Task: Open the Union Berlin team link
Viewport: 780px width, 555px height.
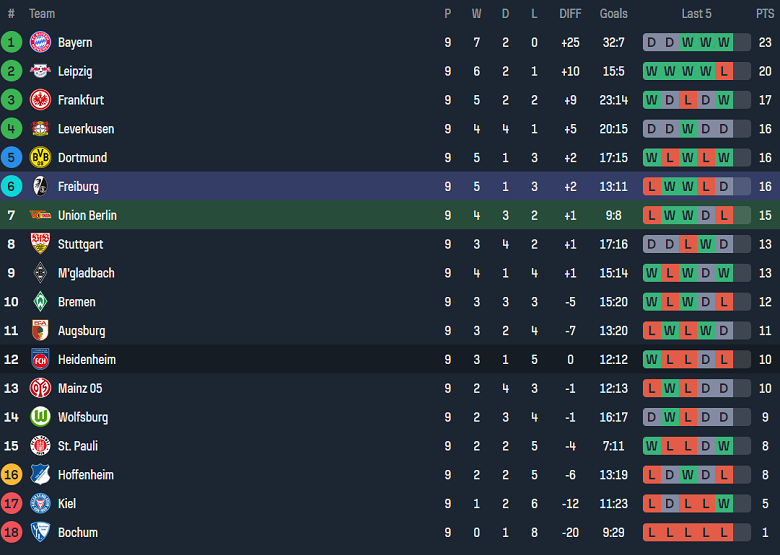Action: [87, 215]
